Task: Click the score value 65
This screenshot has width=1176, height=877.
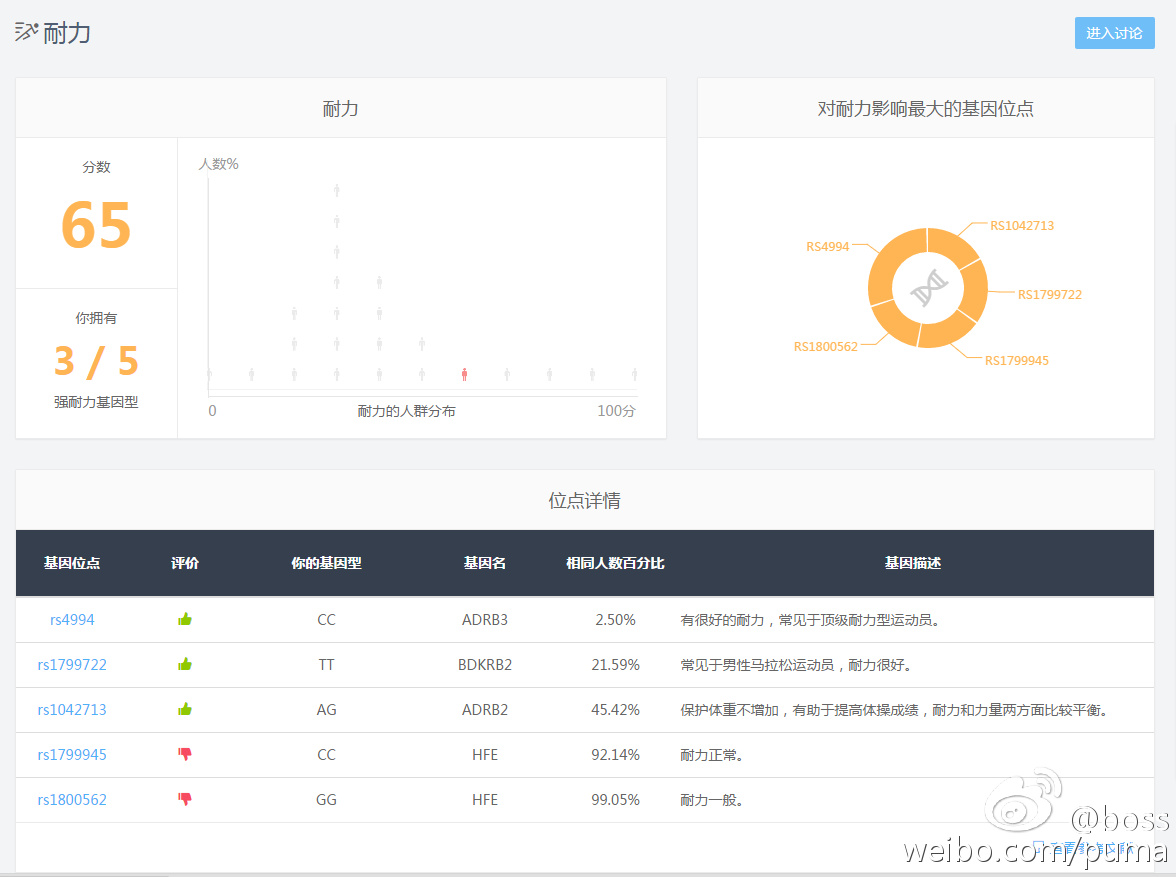Action: pyautogui.click(x=96, y=225)
